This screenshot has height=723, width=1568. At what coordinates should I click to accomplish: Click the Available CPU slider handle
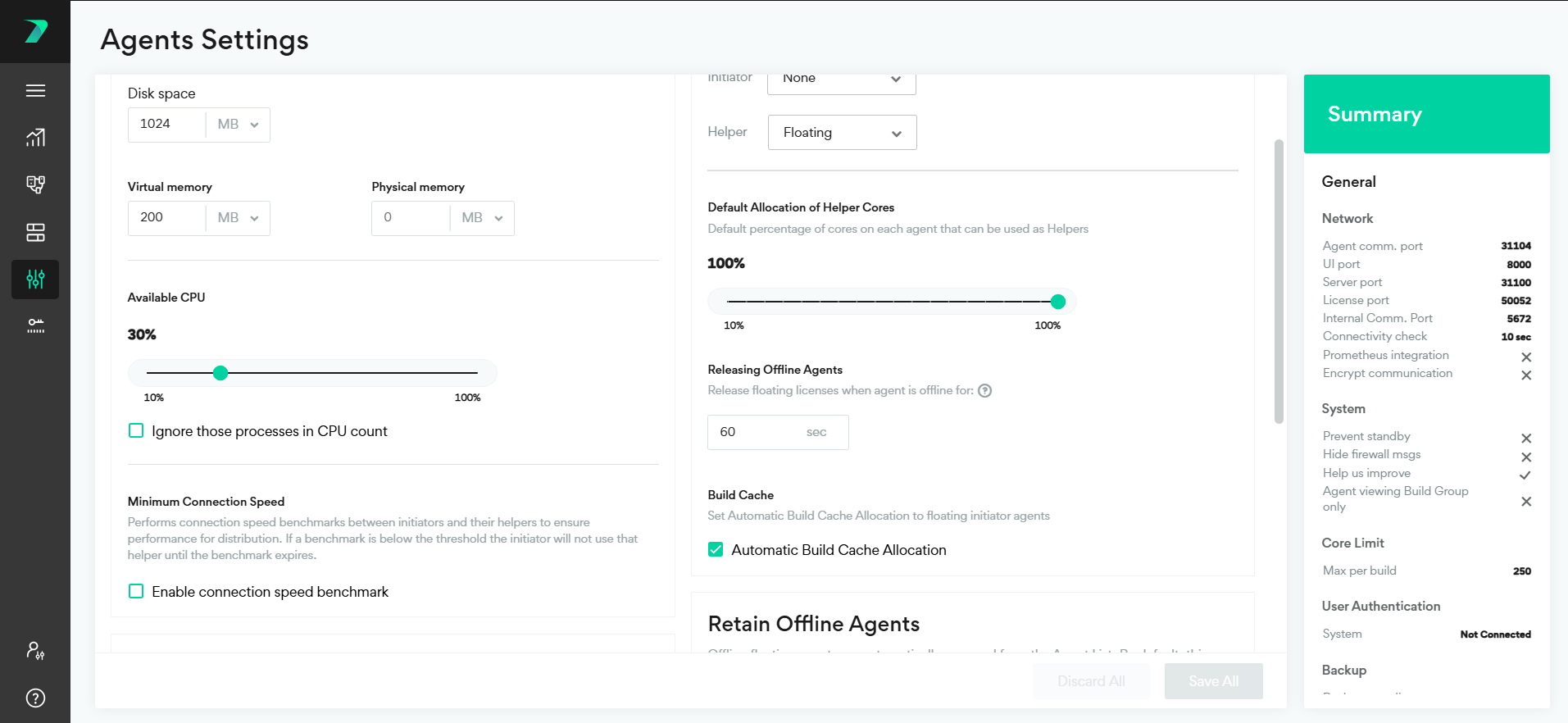[220, 374]
